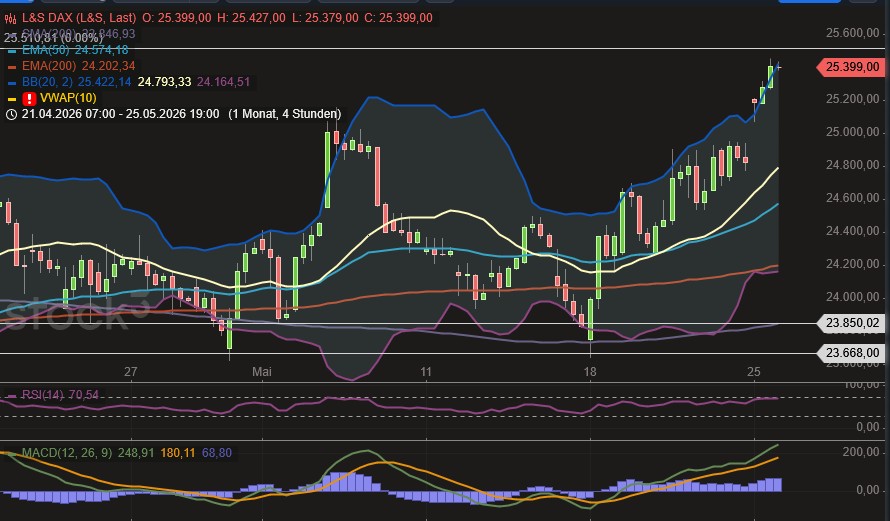Click the '(1 Monat, 4 Stunden)' timeframe text
The width and height of the screenshot is (890, 521).
coord(285,114)
